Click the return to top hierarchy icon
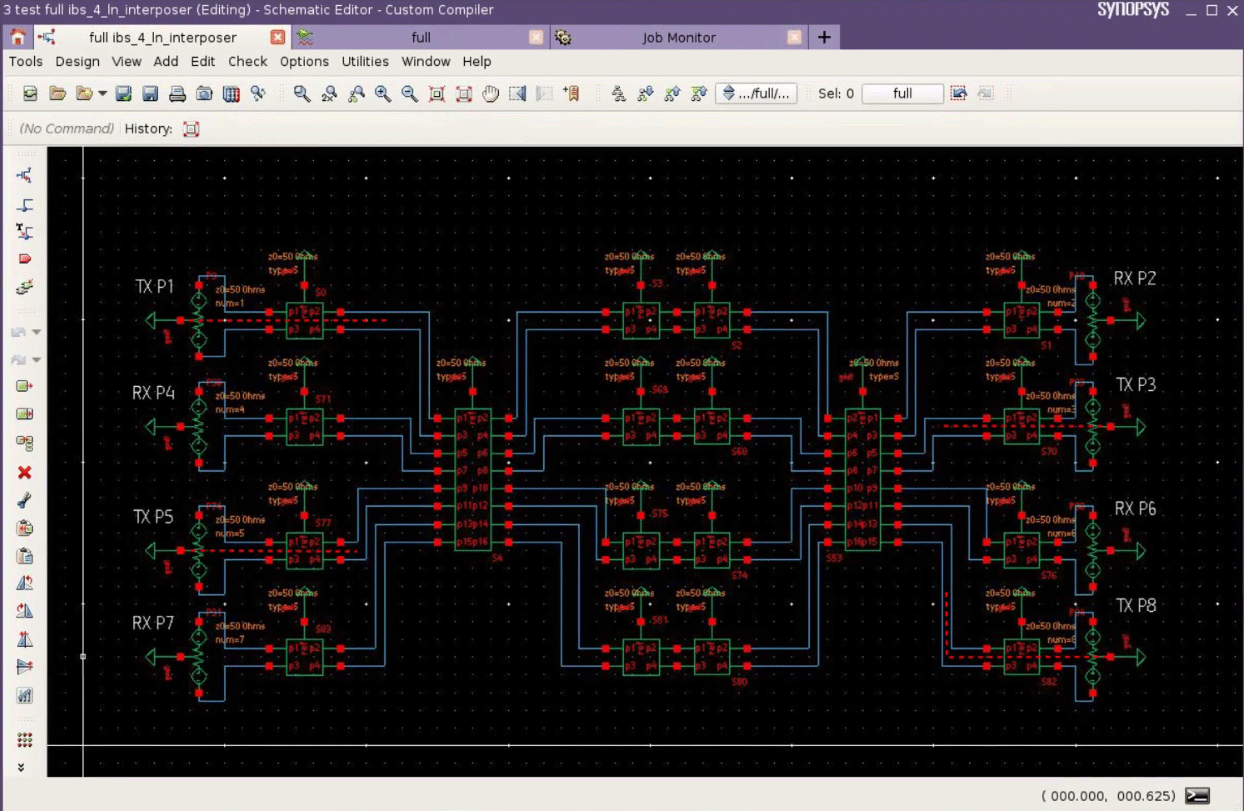 (700, 93)
